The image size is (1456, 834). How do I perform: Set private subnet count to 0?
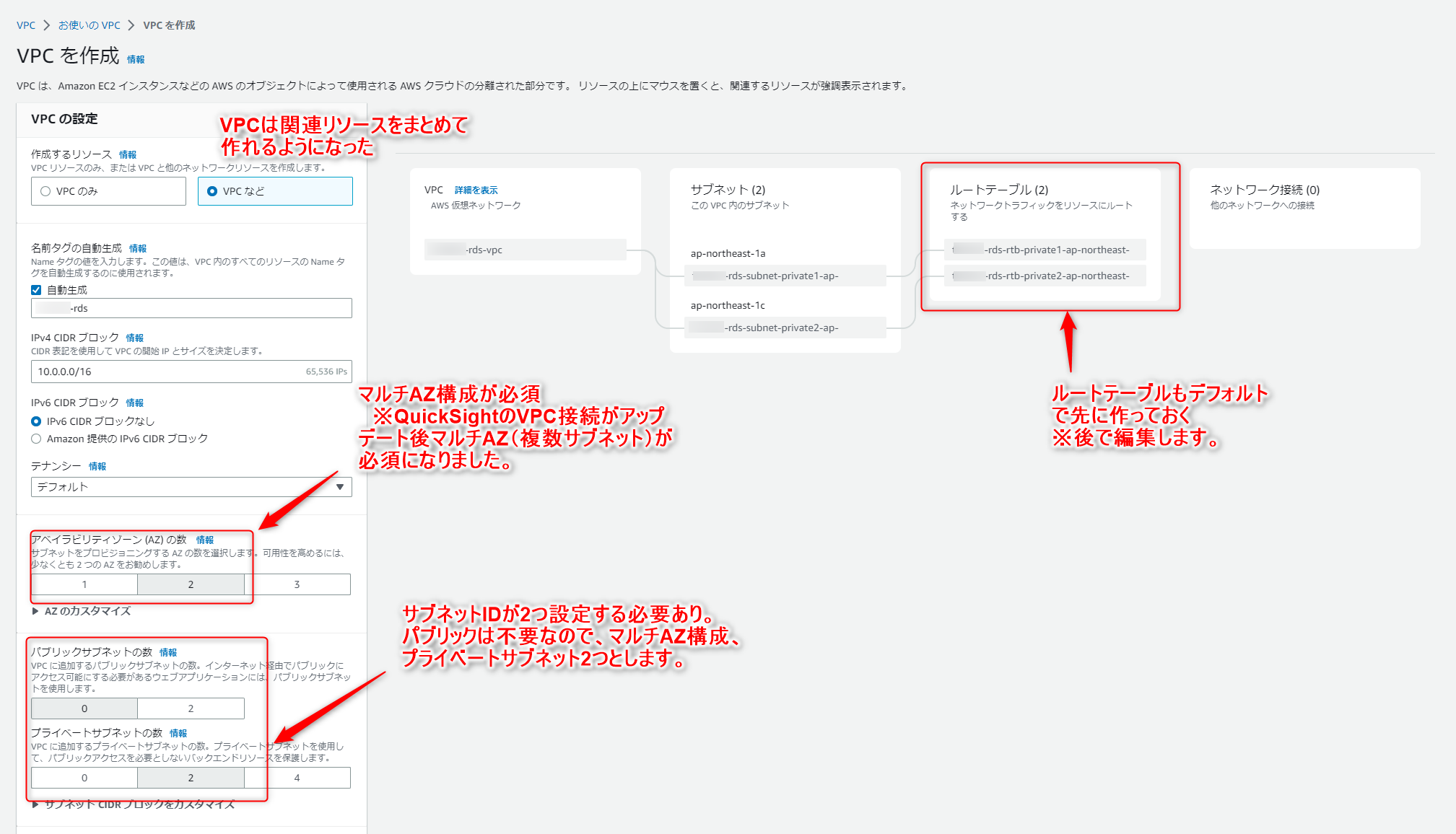[84, 778]
